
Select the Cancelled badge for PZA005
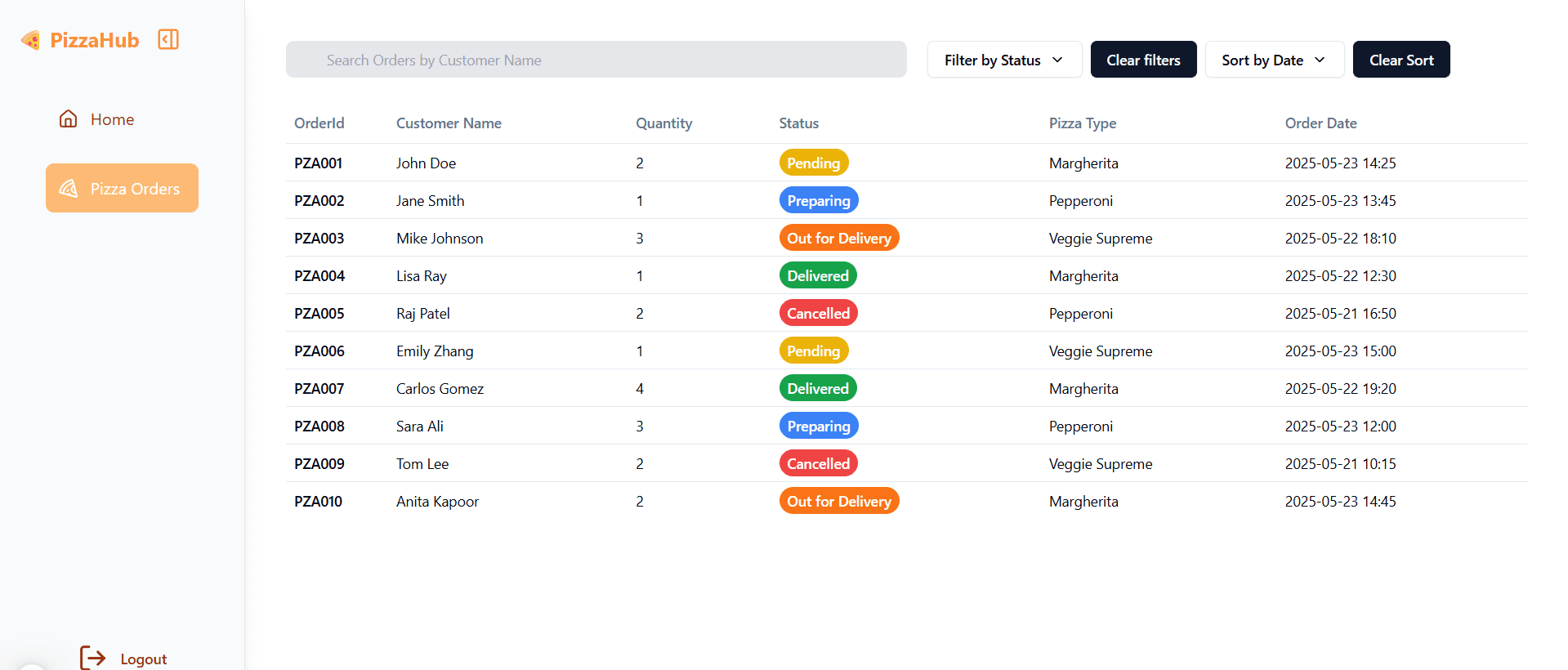(x=819, y=313)
